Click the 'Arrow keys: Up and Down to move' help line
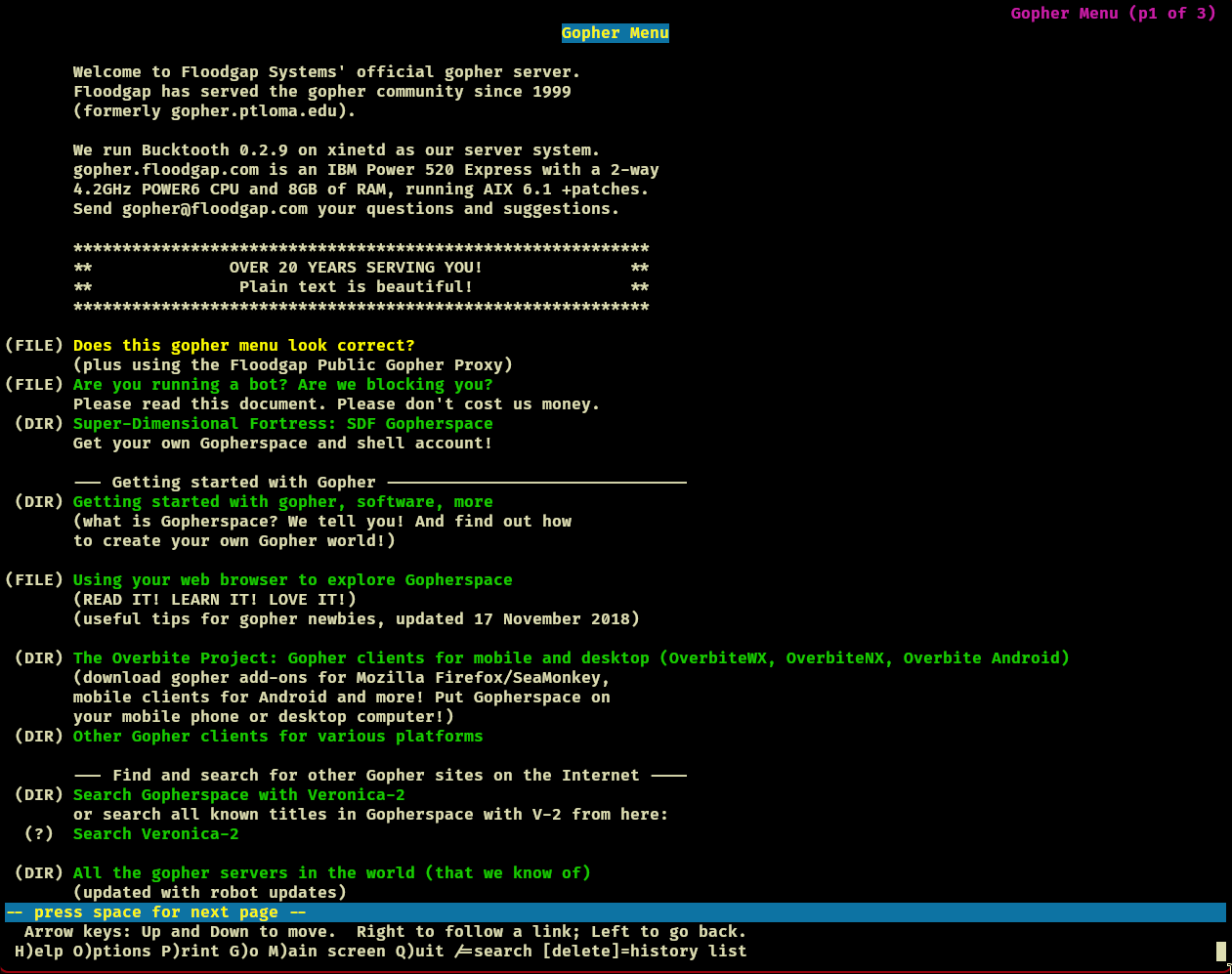 click(386, 932)
